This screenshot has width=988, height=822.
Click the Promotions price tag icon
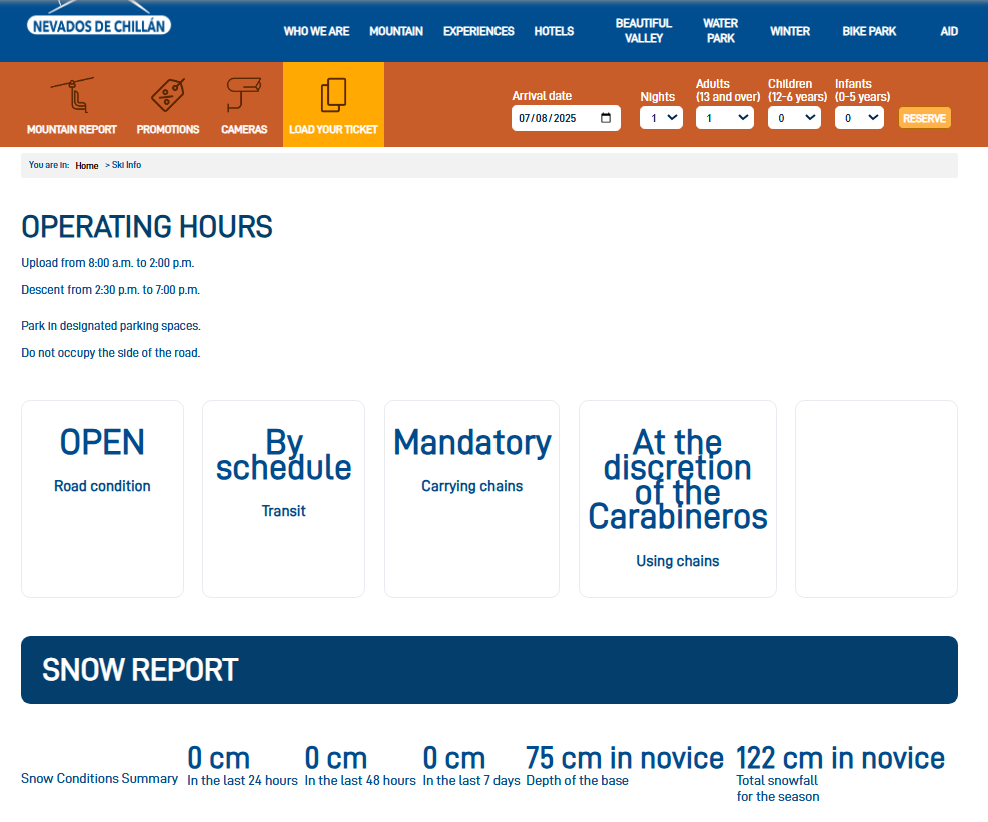[x=167, y=96]
